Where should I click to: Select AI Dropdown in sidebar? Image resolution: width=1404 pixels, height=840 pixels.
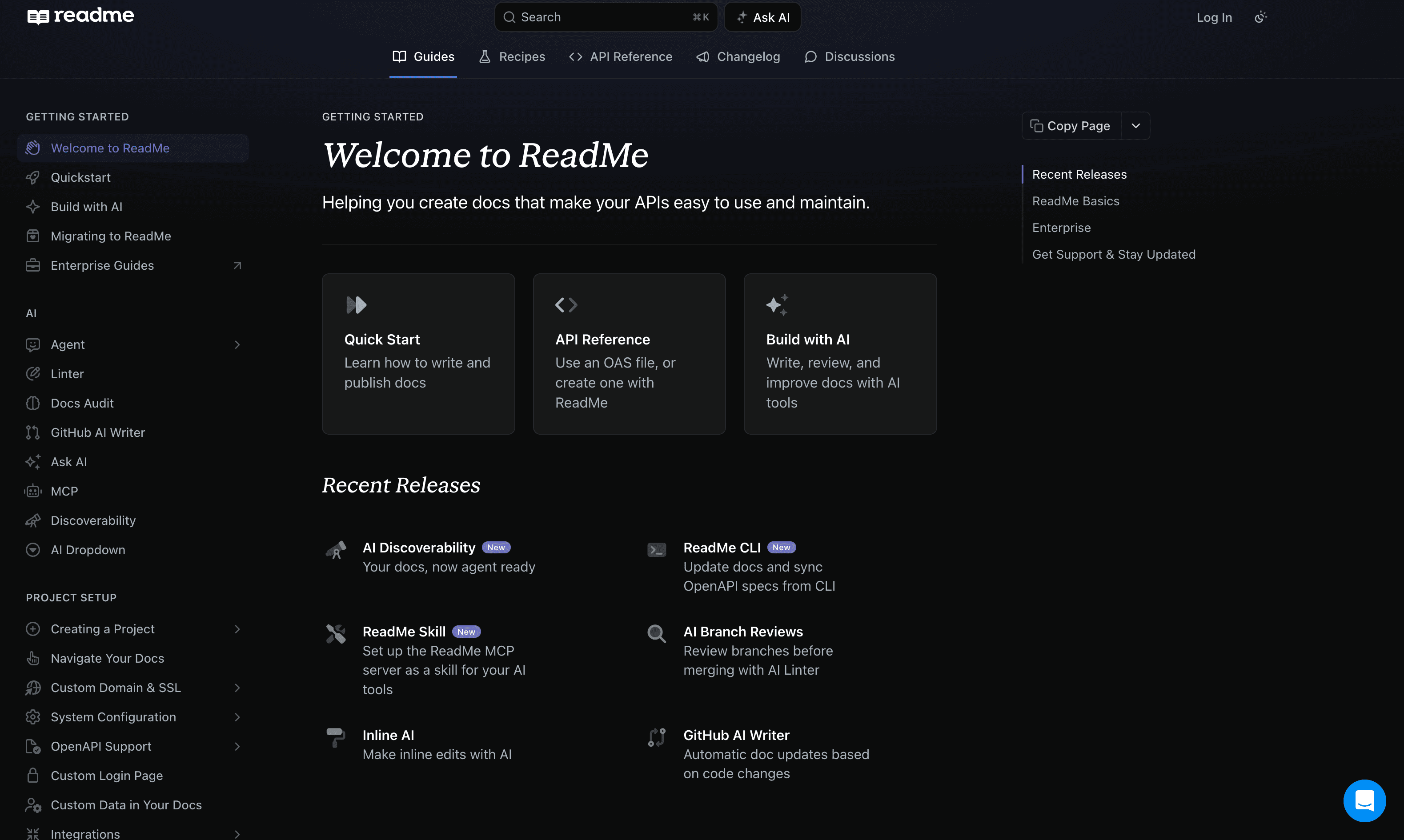(133, 550)
